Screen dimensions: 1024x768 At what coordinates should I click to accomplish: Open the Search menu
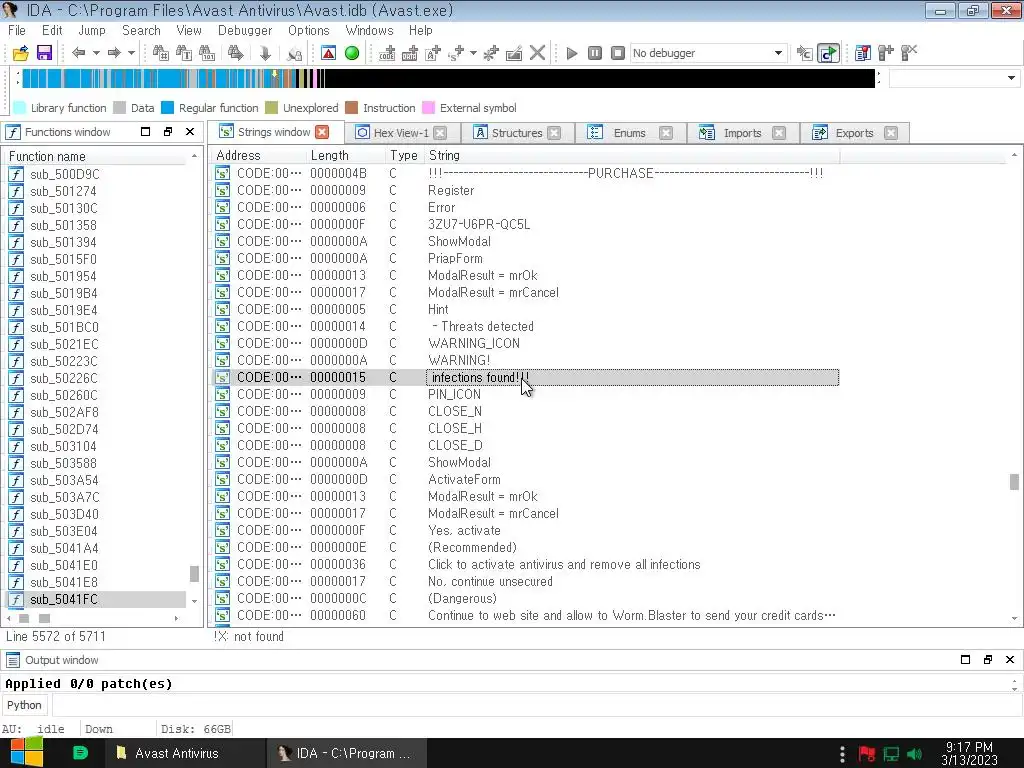pos(141,31)
